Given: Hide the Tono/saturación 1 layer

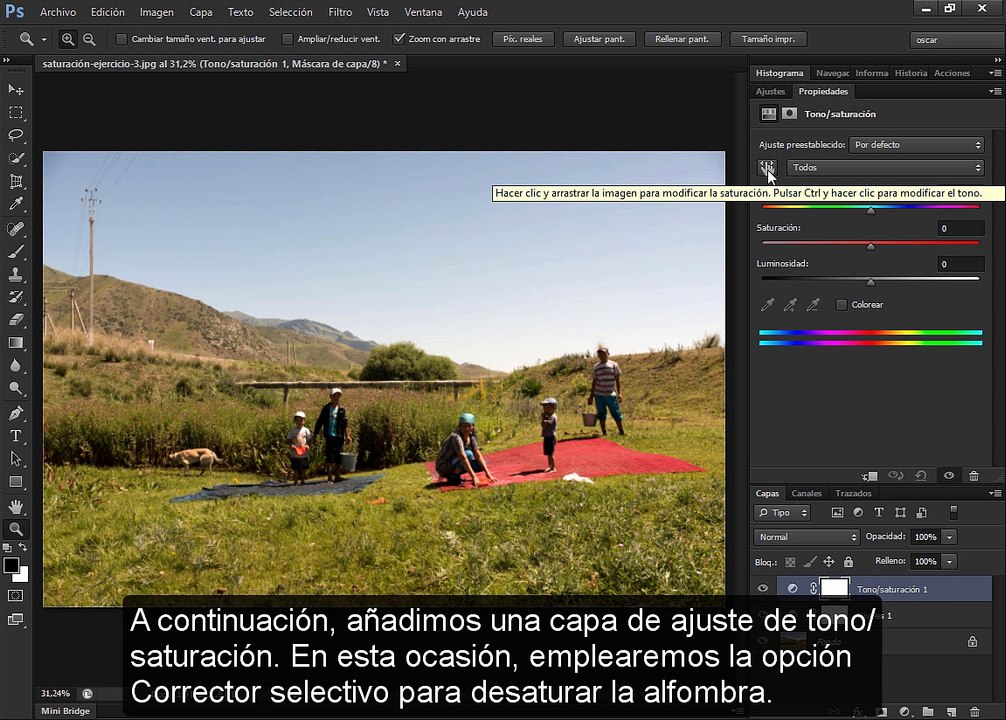Looking at the screenshot, I should pyautogui.click(x=763, y=588).
